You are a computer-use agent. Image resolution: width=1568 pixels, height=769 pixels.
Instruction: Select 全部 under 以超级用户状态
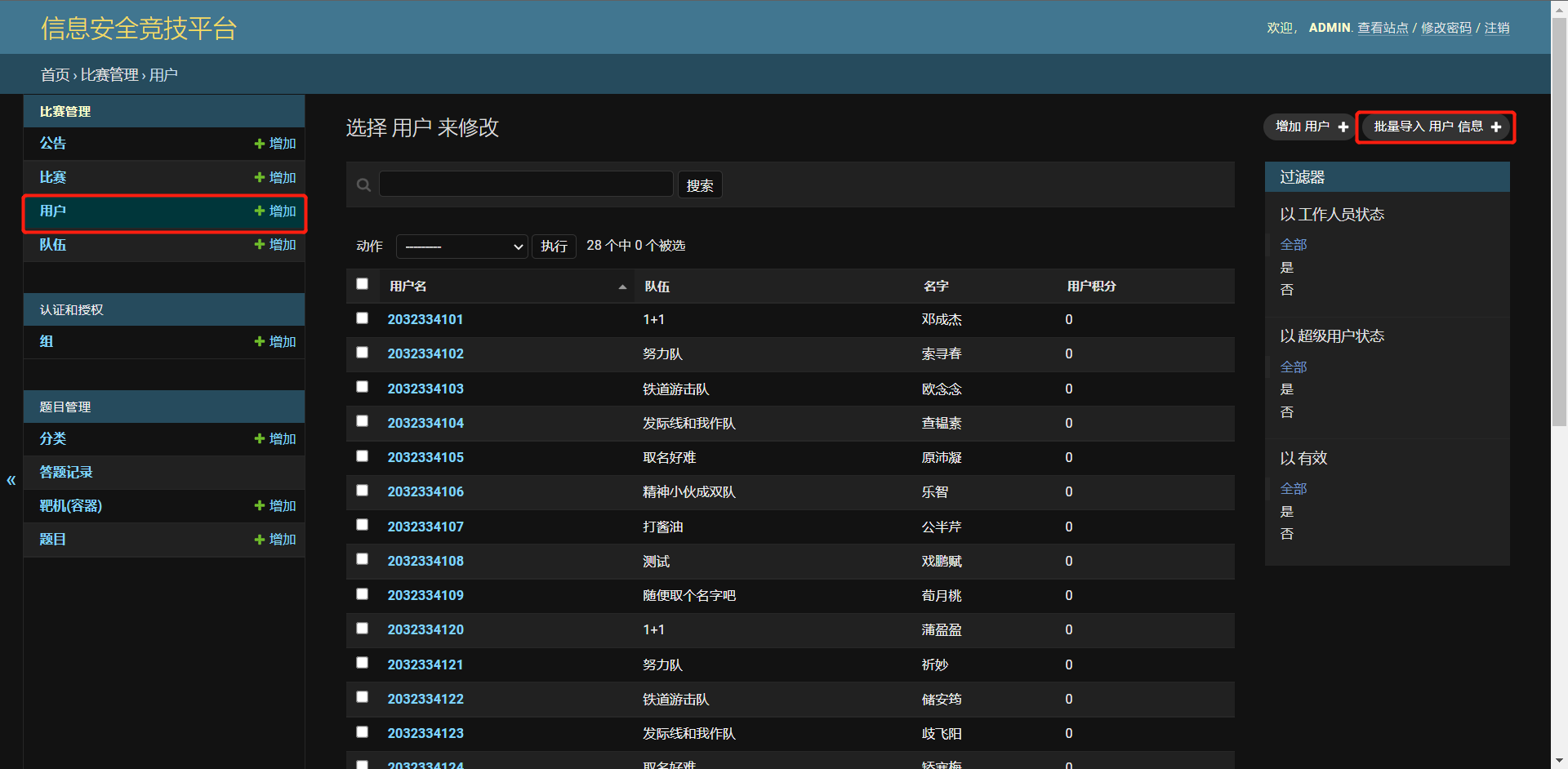tap(1294, 367)
